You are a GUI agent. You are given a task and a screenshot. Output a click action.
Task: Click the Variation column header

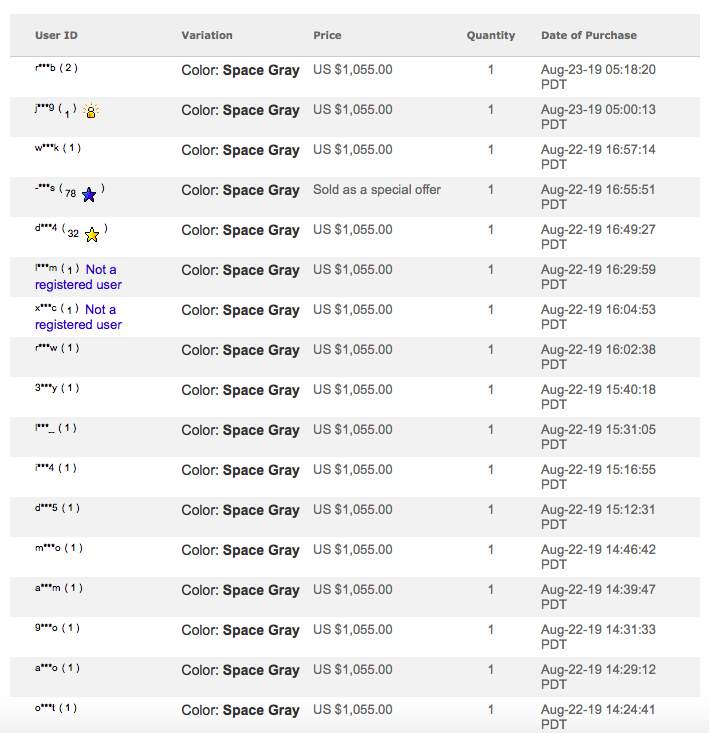[207, 35]
